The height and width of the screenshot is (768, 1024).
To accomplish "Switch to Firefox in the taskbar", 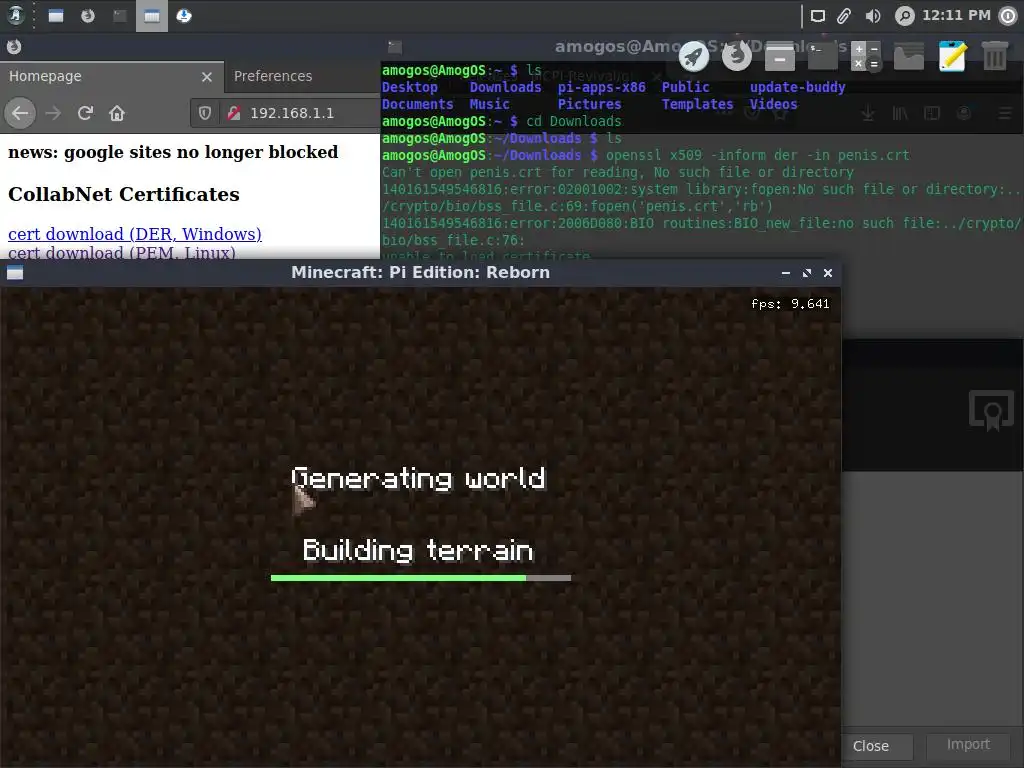I will [x=88, y=16].
